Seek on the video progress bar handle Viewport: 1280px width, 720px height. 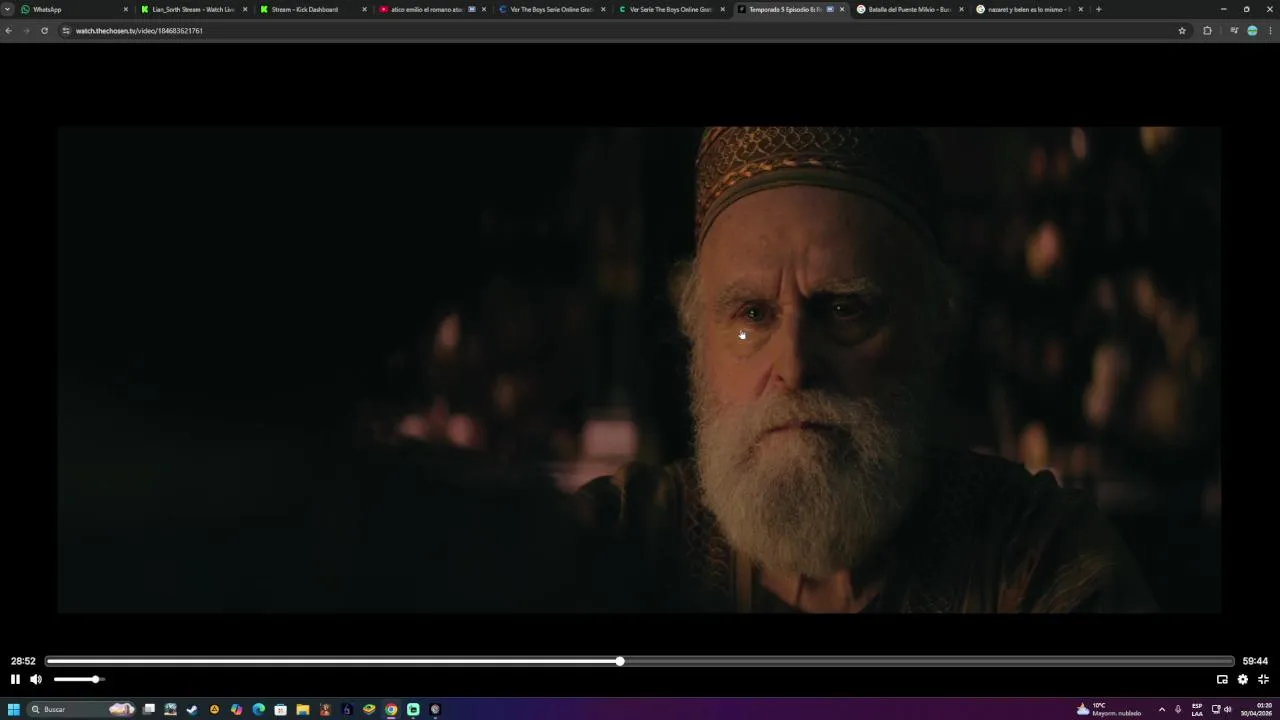[x=620, y=661]
